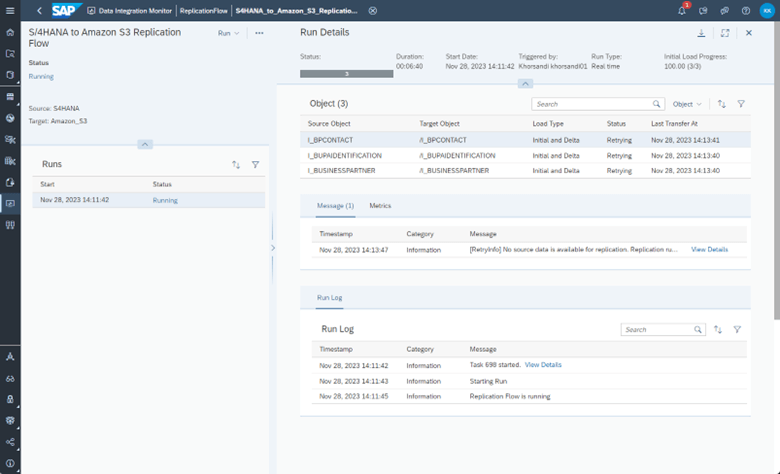Open the KK user profile avatar

[767, 10]
